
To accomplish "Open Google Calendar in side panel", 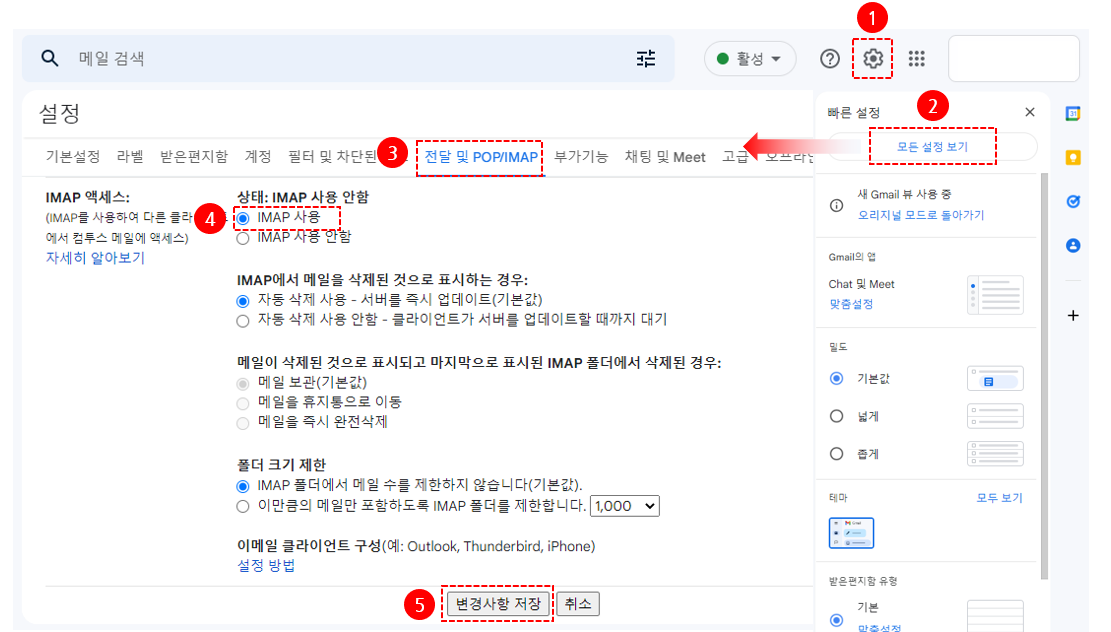I will click(1073, 114).
